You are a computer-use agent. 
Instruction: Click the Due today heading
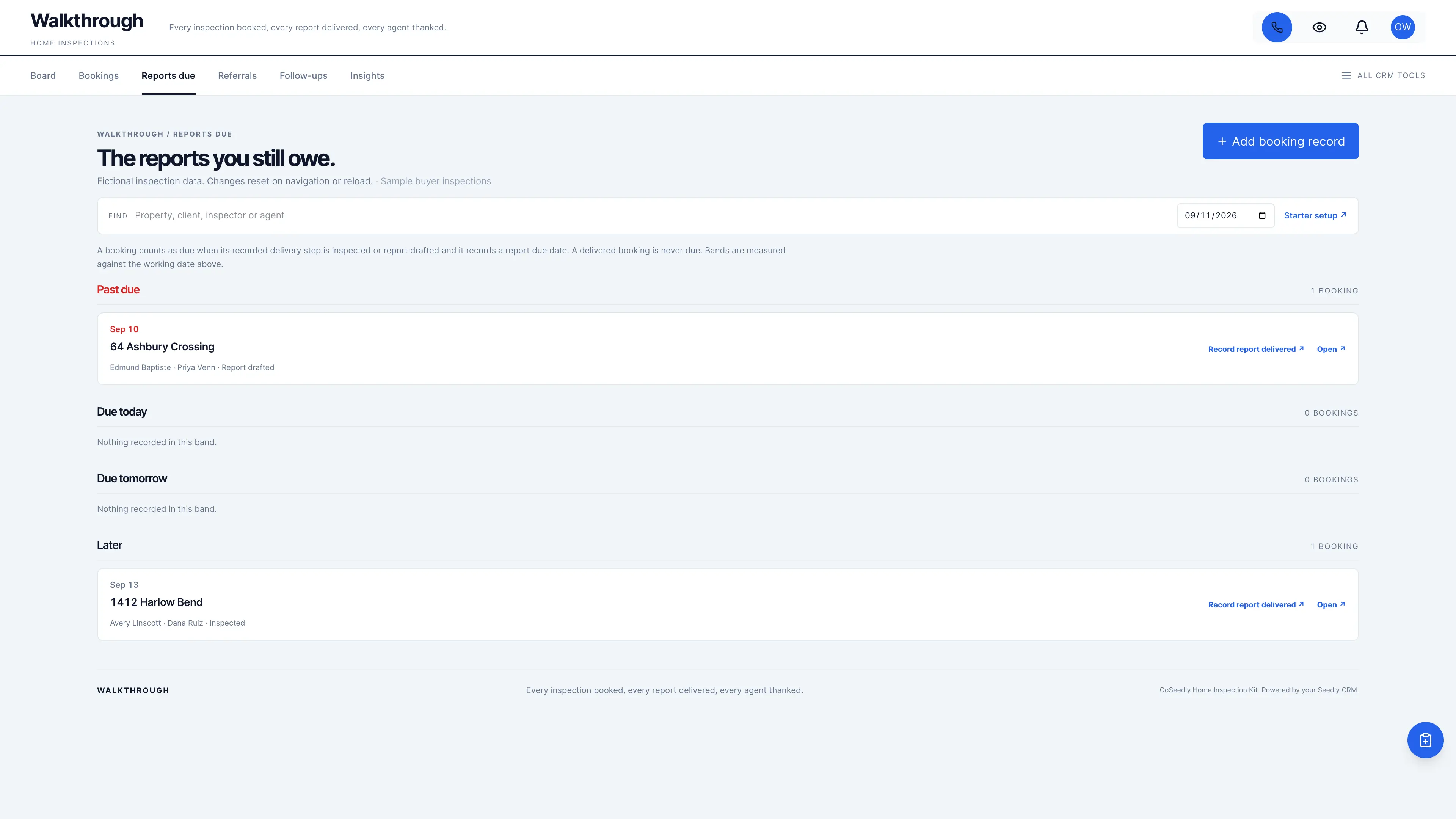click(x=122, y=411)
